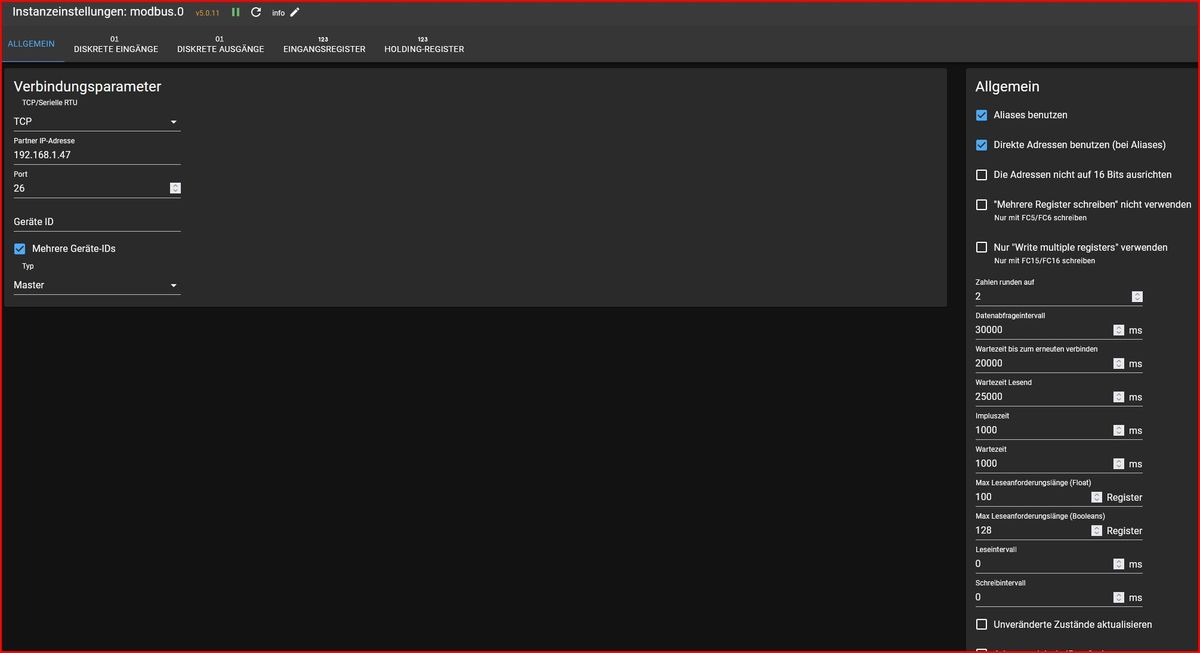Open the TCP/Serielle RTU dropdown
This screenshot has height=653, width=1200.
pos(97,121)
